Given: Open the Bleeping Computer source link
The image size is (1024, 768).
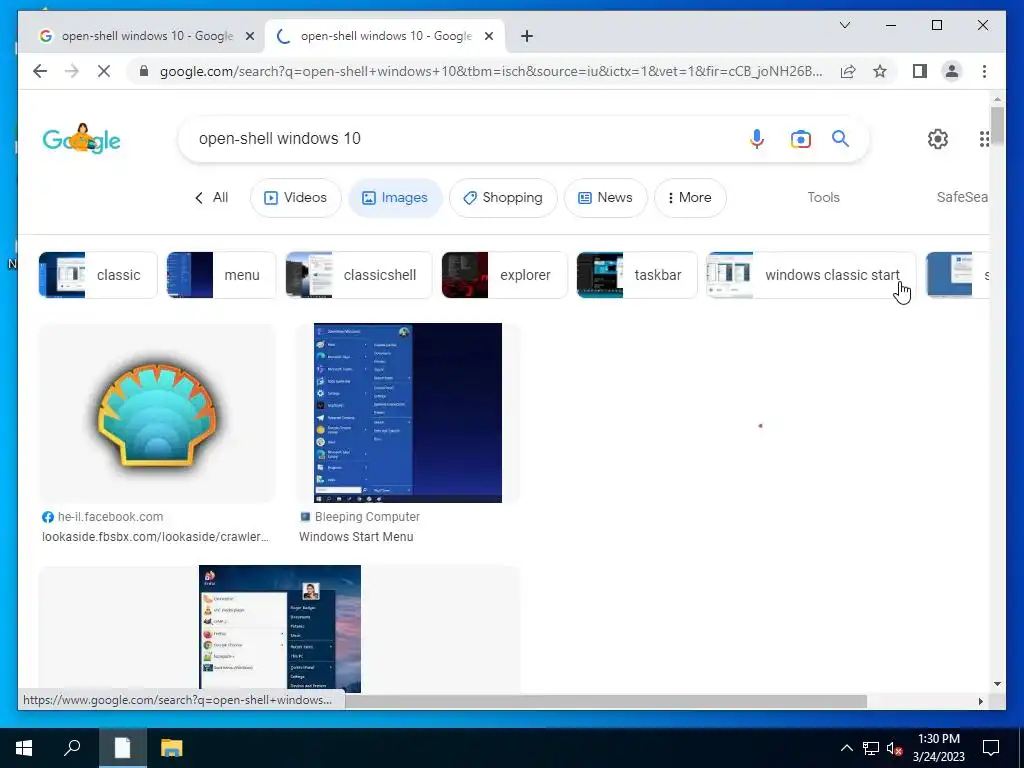Looking at the screenshot, I should pos(360,517).
